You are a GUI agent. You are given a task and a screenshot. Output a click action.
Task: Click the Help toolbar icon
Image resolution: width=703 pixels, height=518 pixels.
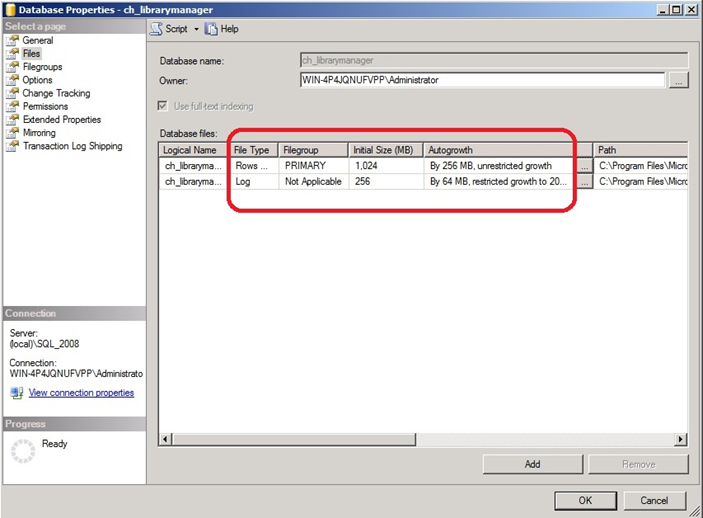point(211,29)
